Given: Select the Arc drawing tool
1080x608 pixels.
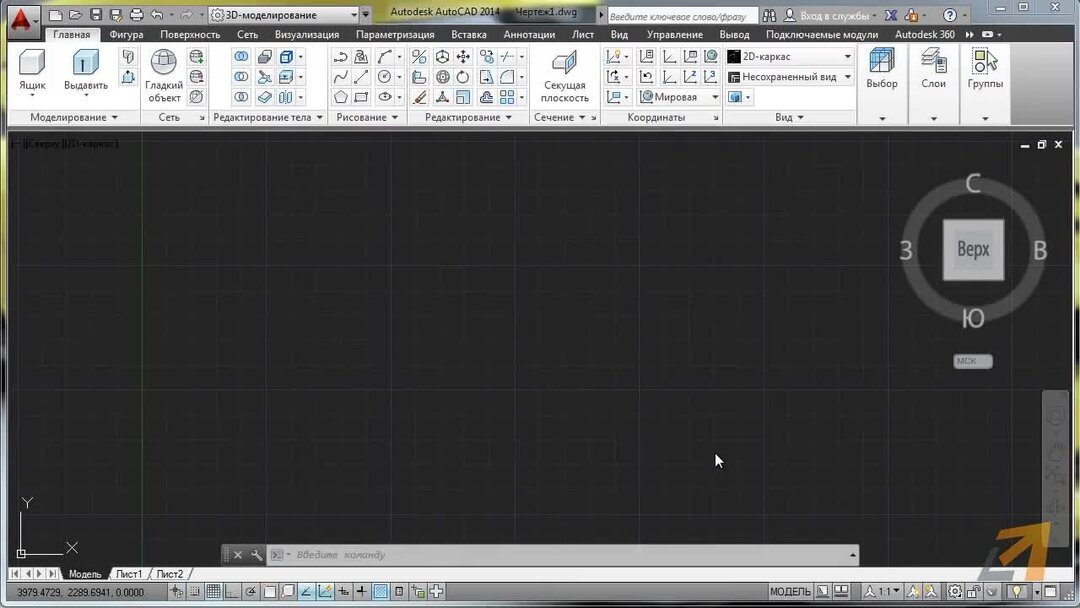Looking at the screenshot, I should pyautogui.click(x=384, y=56).
